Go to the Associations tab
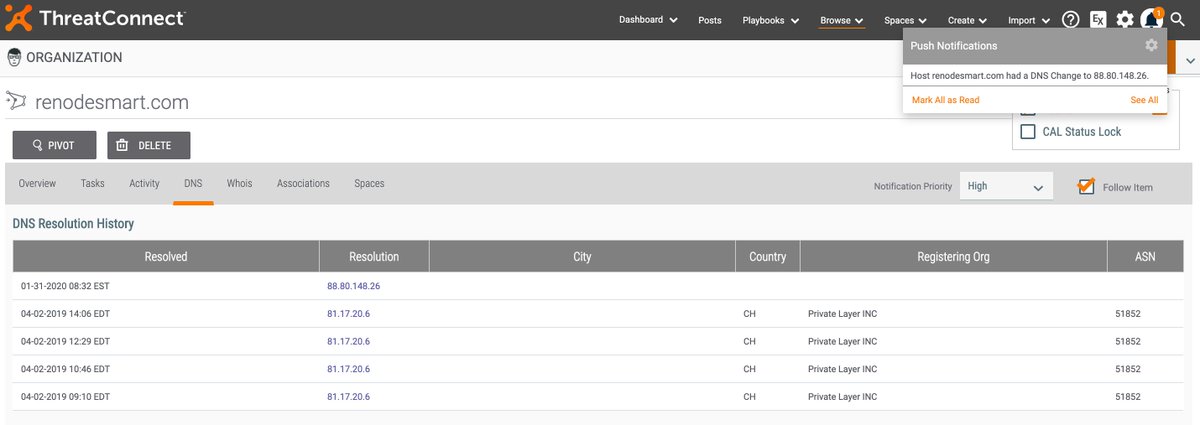1200x425 pixels. pos(303,184)
